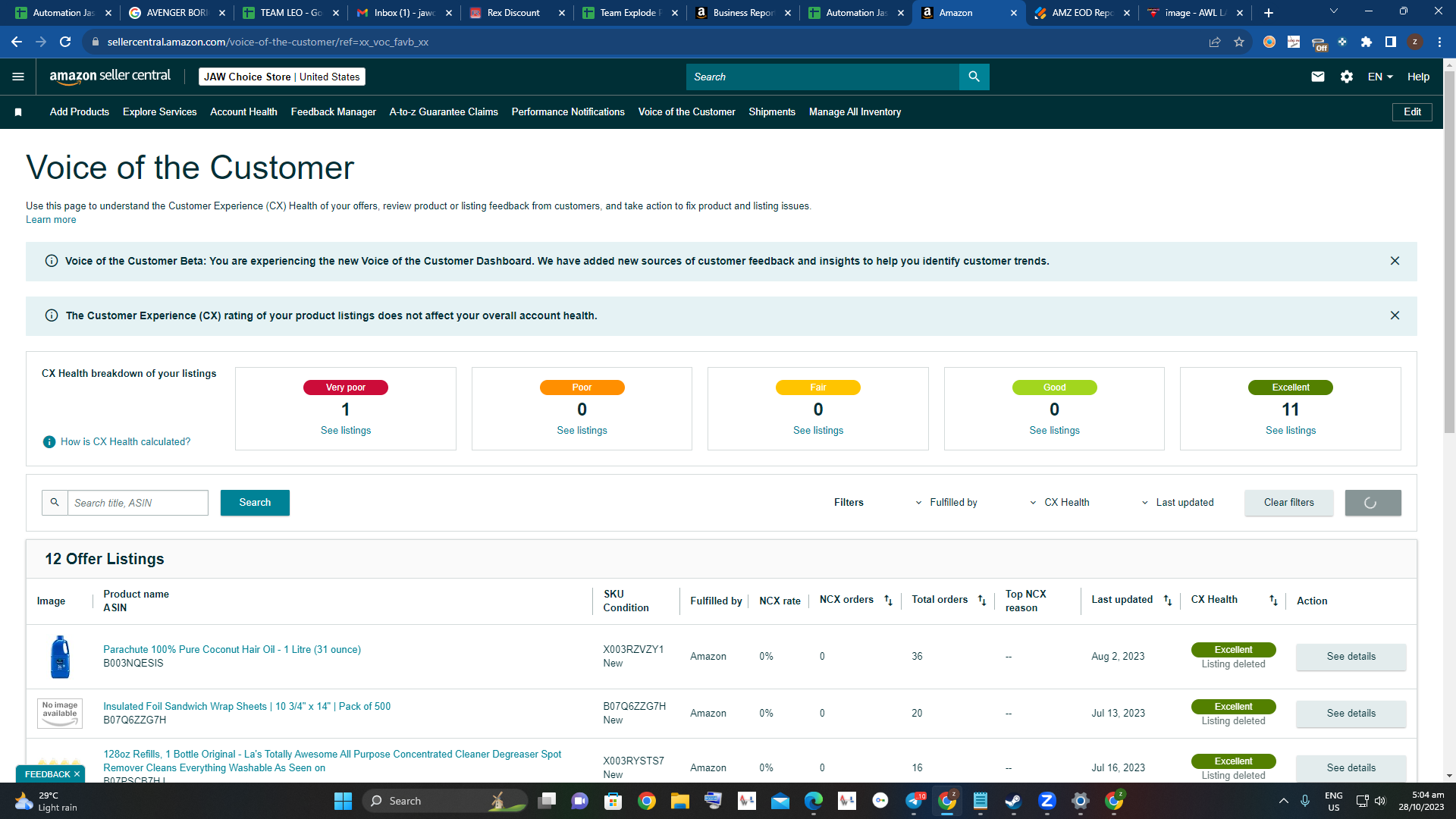Image resolution: width=1456 pixels, height=819 pixels.
Task: Switch to the AMZ EOD Report tab
Action: (x=1082, y=13)
